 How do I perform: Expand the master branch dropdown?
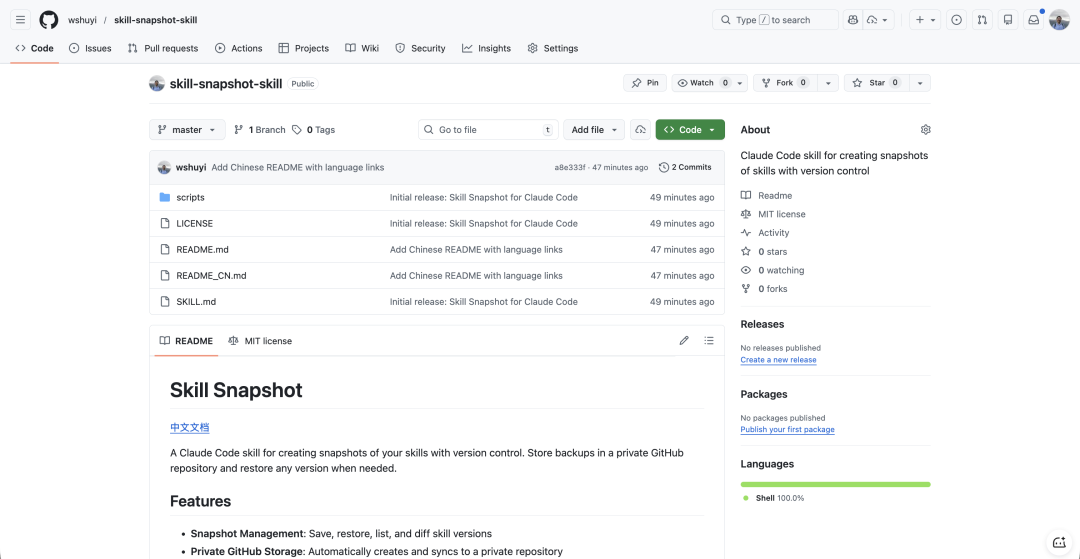tap(186, 130)
